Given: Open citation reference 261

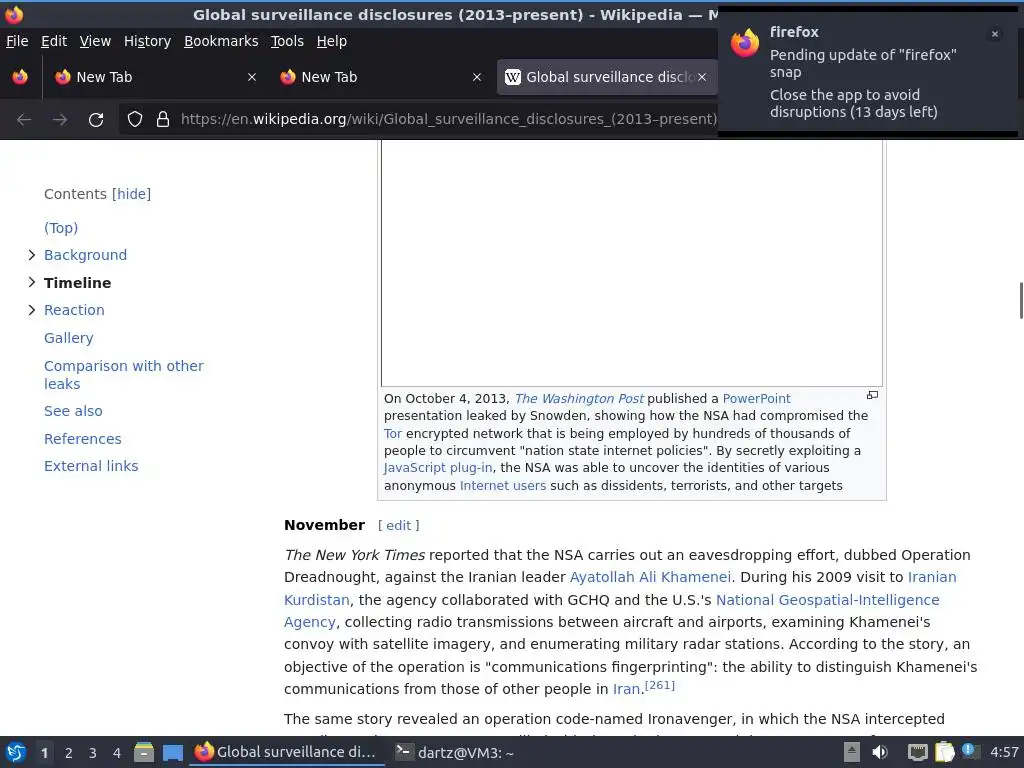Looking at the screenshot, I should pyautogui.click(x=660, y=685).
